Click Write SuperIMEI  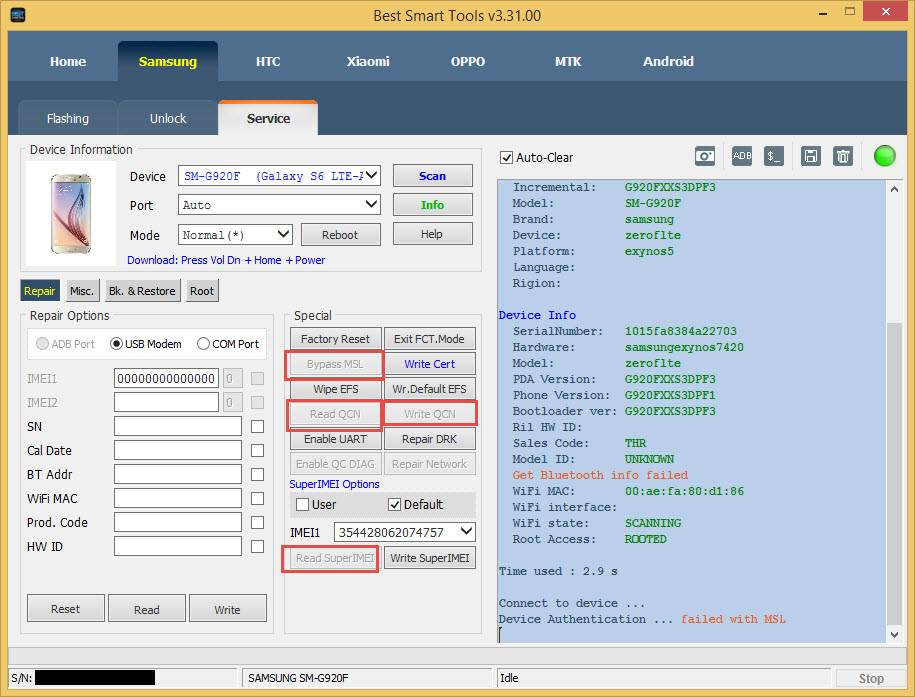pyautogui.click(x=429, y=558)
